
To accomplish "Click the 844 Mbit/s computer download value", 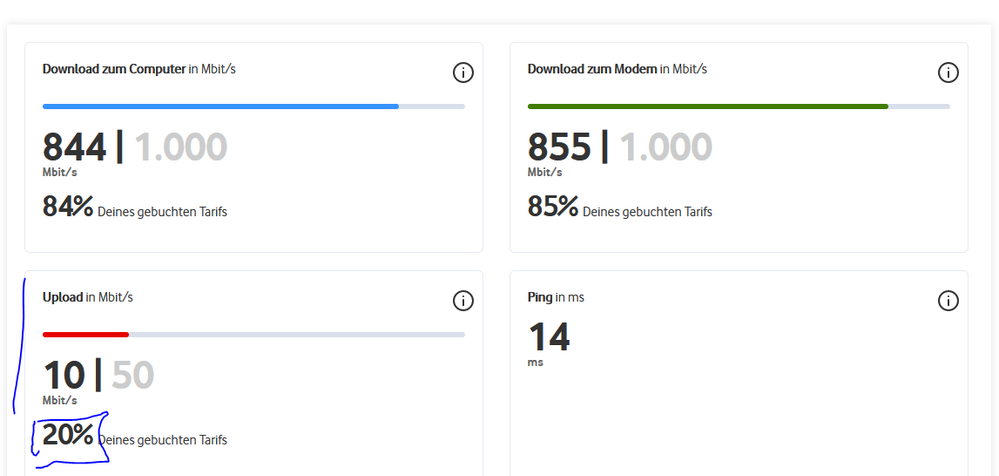I will (74, 148).
